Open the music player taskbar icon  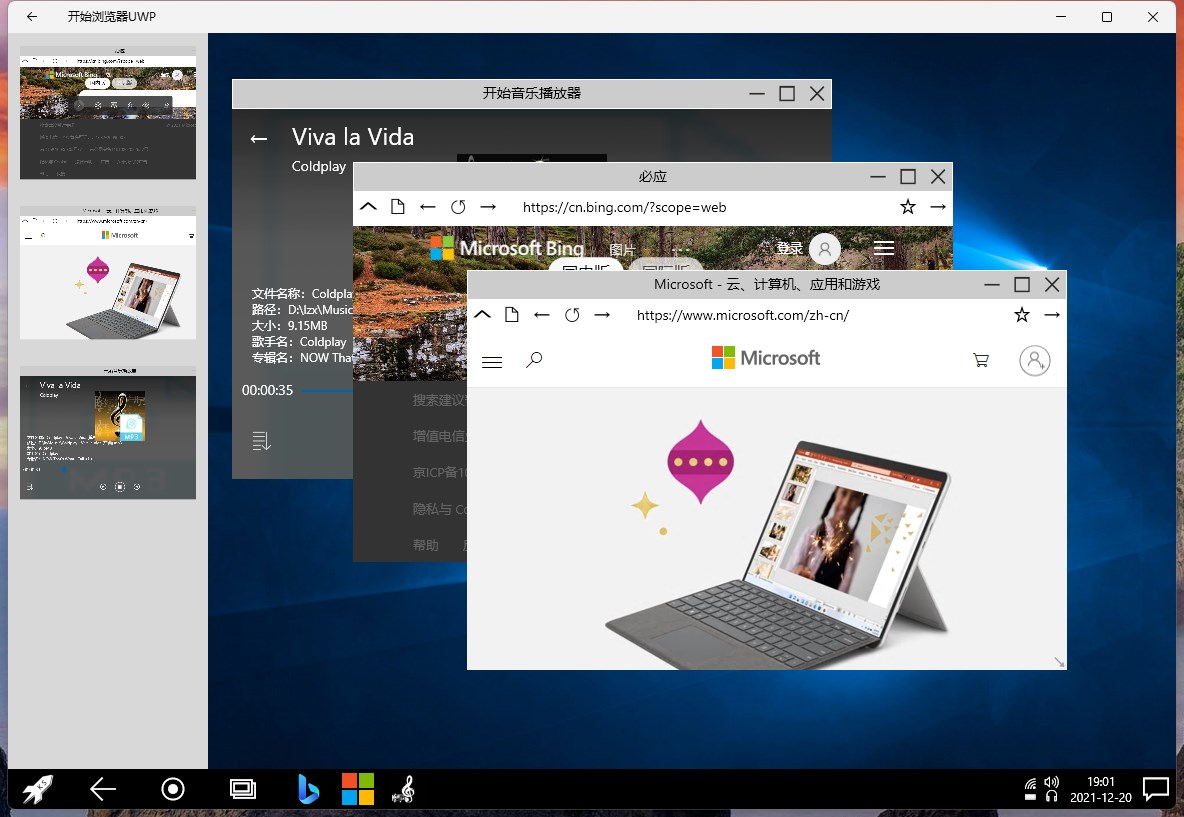coord(403,790)
